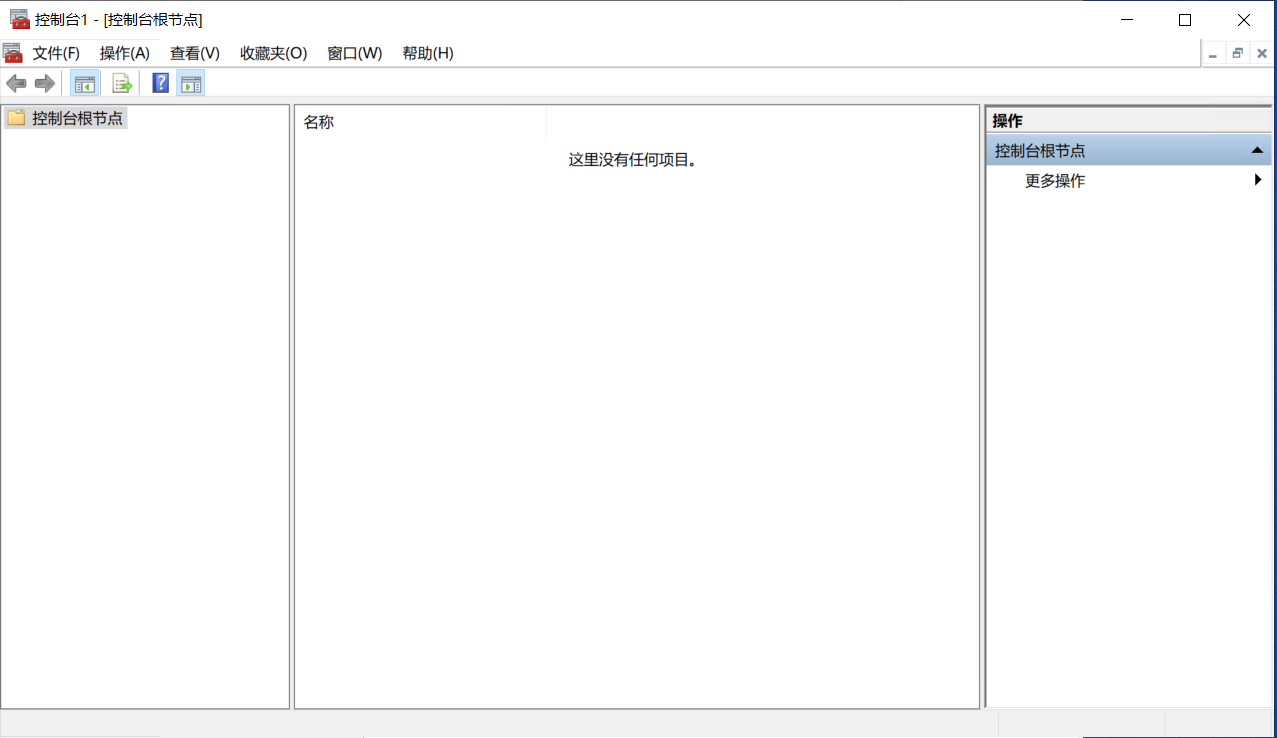Click the console icon in the title bar
This screenshot has height=738, width=1277.
[19, 19]
